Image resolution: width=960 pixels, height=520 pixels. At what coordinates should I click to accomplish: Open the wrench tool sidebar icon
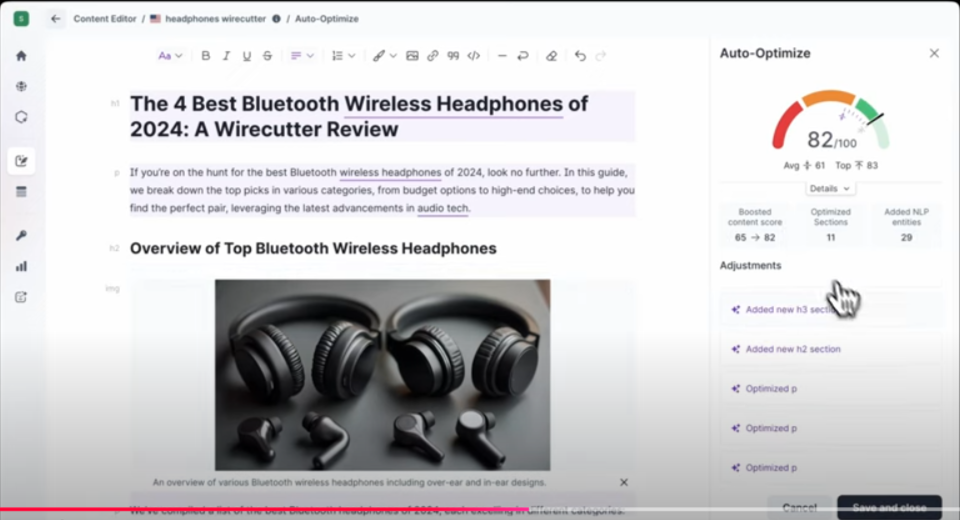click(21, 236)
